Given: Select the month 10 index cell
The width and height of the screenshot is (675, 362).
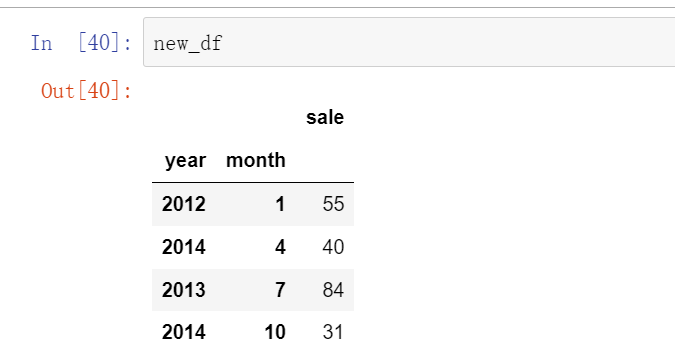Looking at the screenshot, I should (x=275, y=332).
